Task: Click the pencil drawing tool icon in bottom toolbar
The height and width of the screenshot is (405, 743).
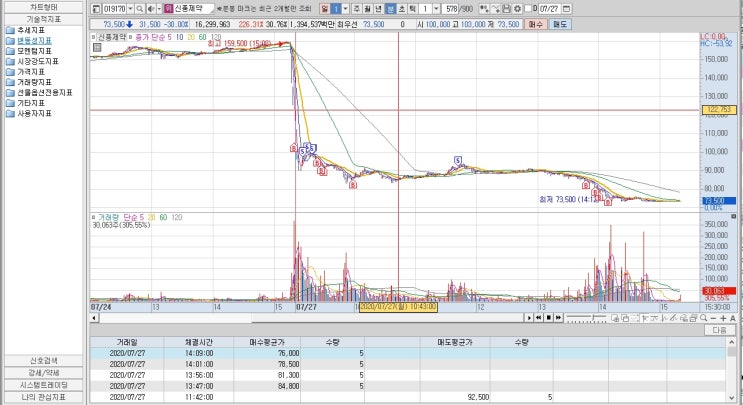Action: (674, 318)
